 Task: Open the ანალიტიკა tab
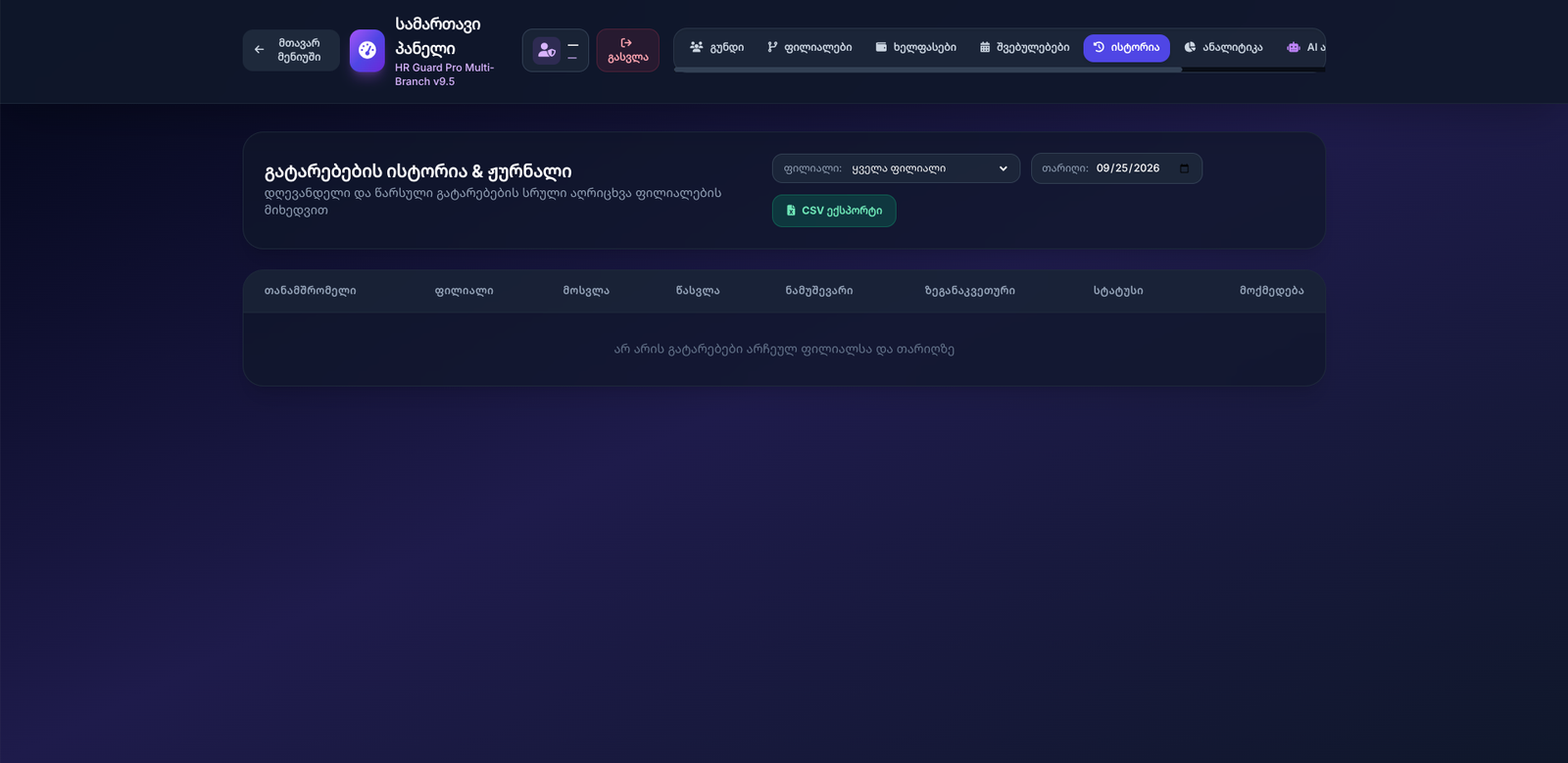point(1223,48)
